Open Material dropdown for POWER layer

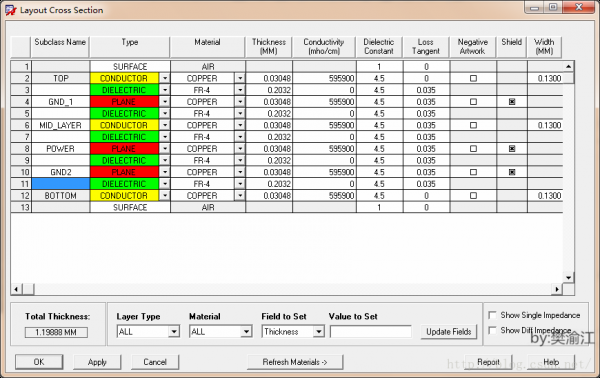(x=240, y=149)
